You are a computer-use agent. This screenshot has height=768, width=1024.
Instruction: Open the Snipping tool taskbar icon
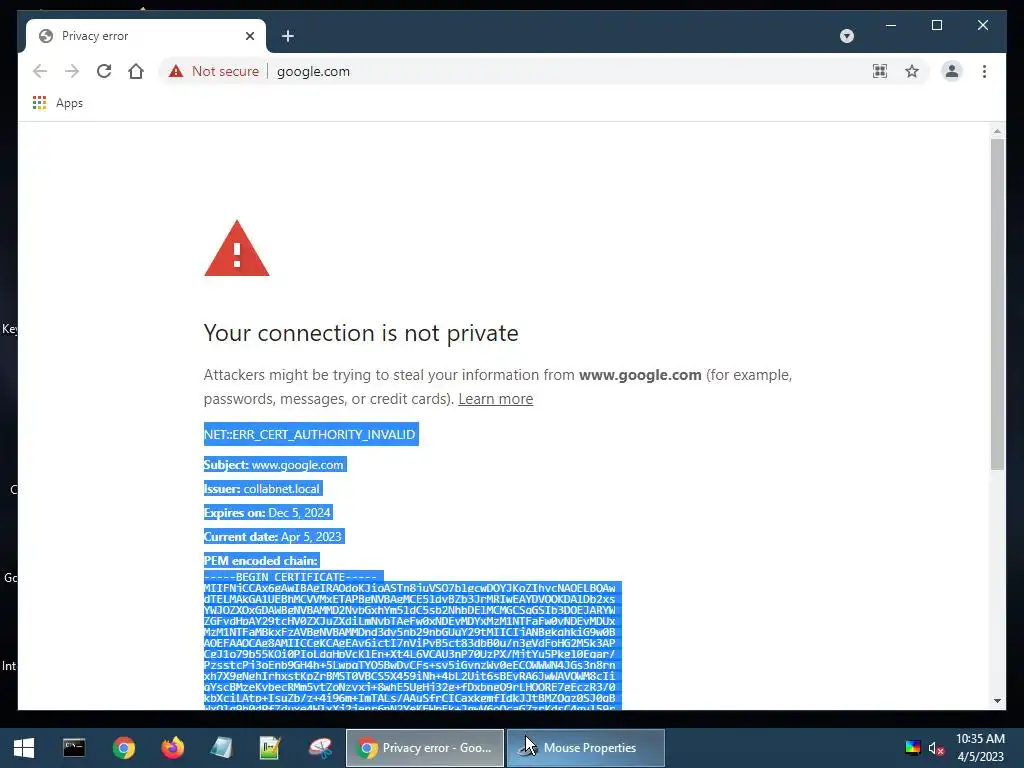coord(320,748)
